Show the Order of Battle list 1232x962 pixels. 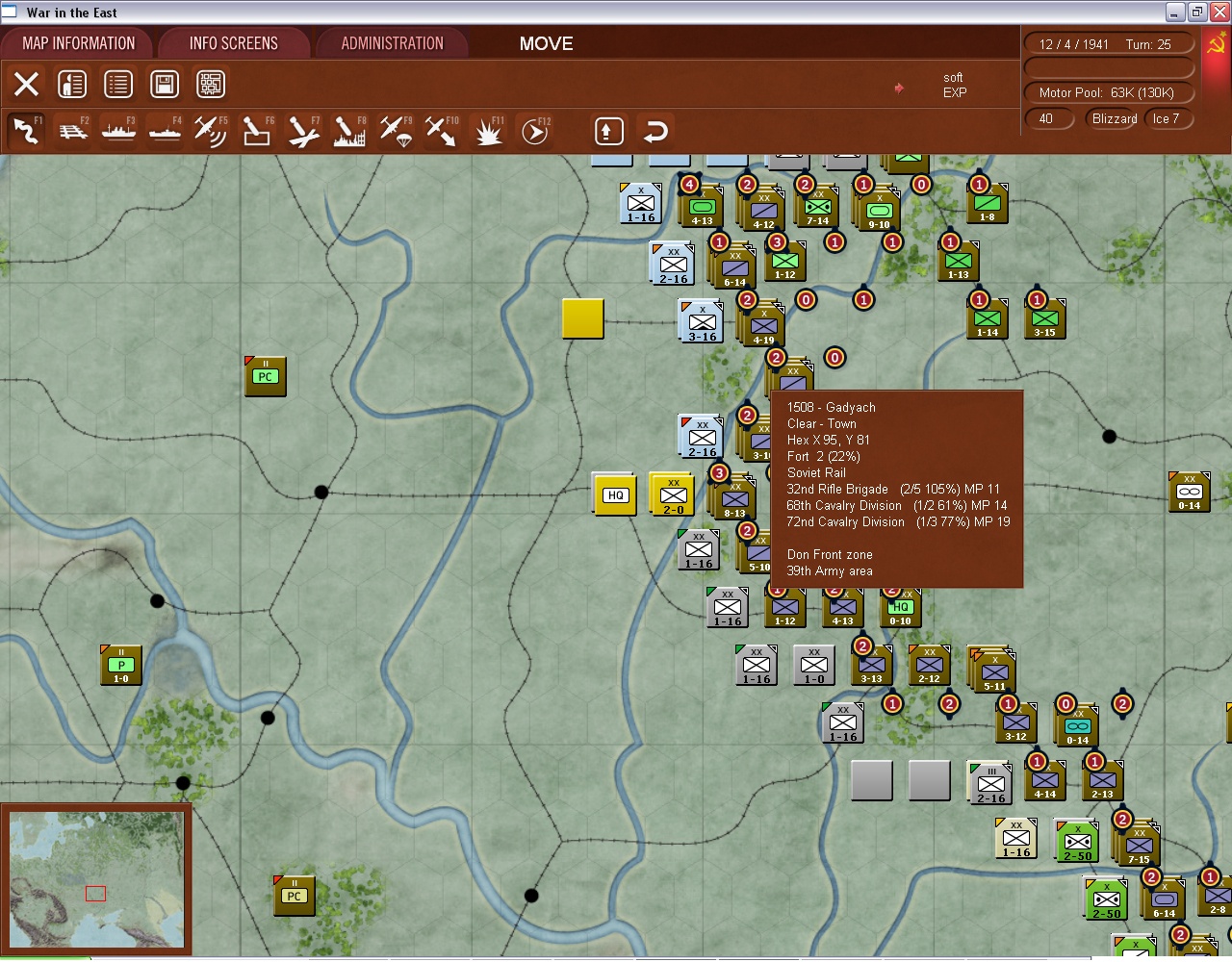pos(117,84)
